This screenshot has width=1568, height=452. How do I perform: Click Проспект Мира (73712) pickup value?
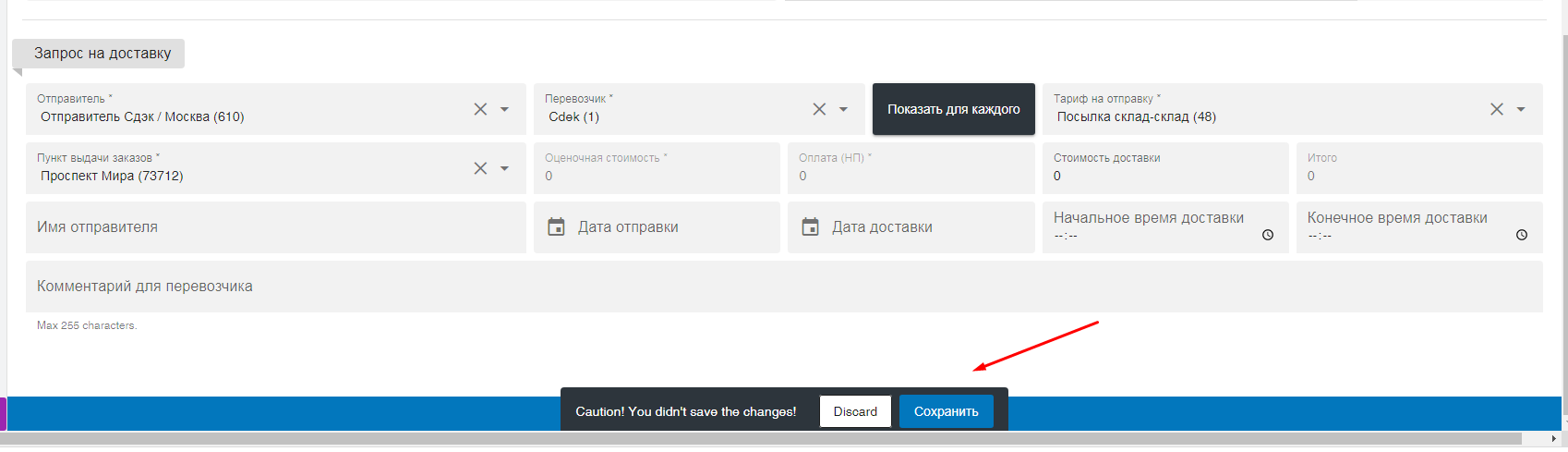112,176
